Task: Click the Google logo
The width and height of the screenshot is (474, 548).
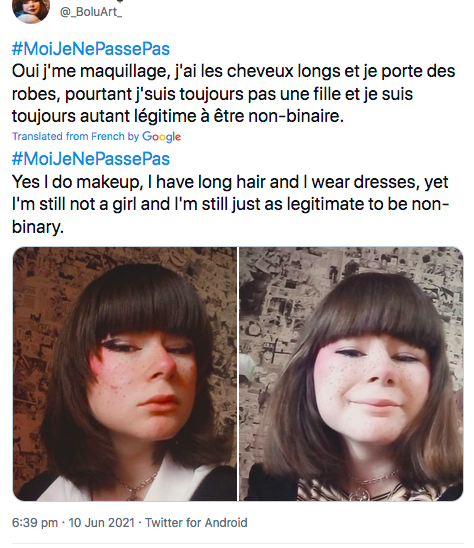Action: [161, 137]
